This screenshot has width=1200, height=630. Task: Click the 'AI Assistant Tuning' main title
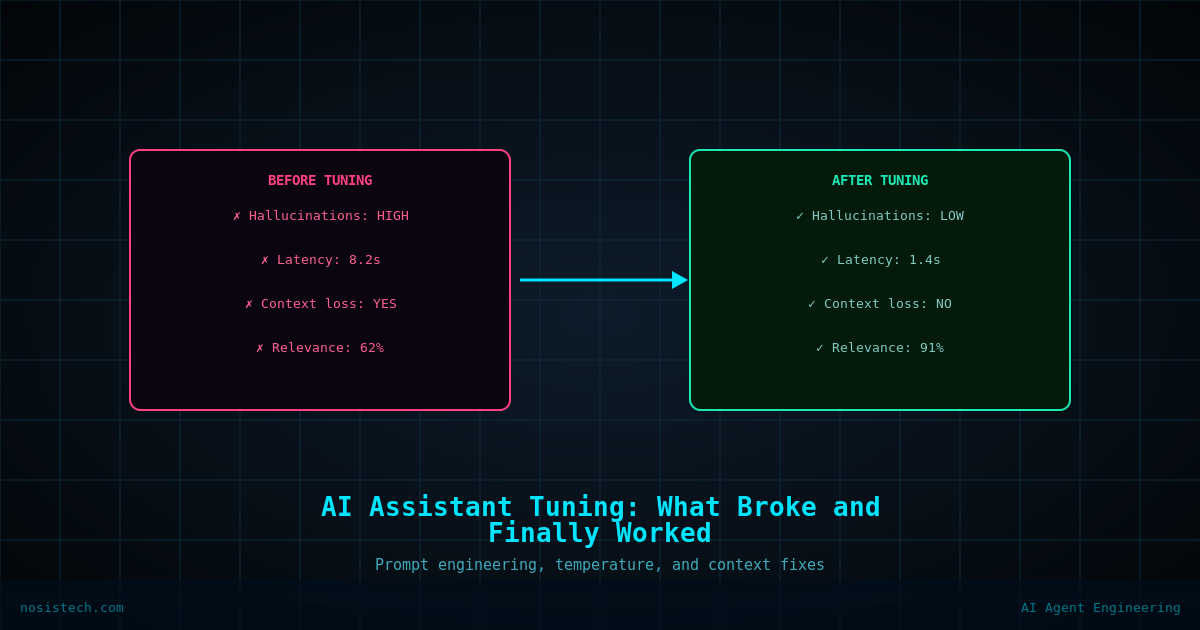[x=600, y=520]
